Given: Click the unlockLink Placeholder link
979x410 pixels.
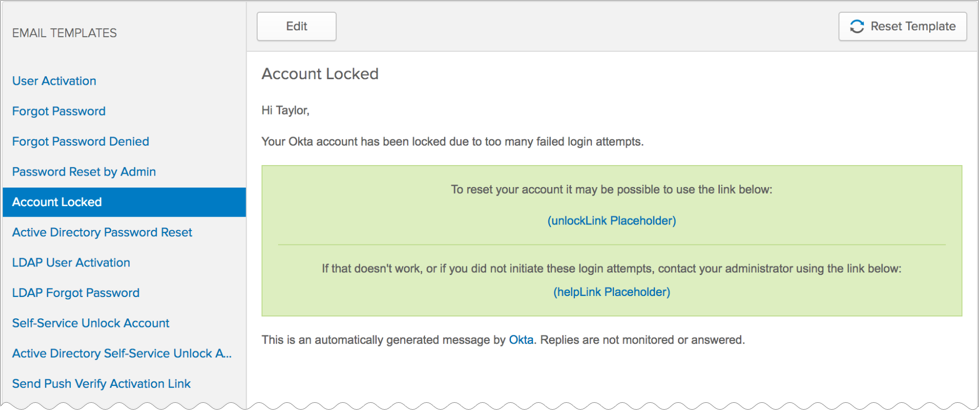Looking at the screenshot, I should (x=612, y=221).
